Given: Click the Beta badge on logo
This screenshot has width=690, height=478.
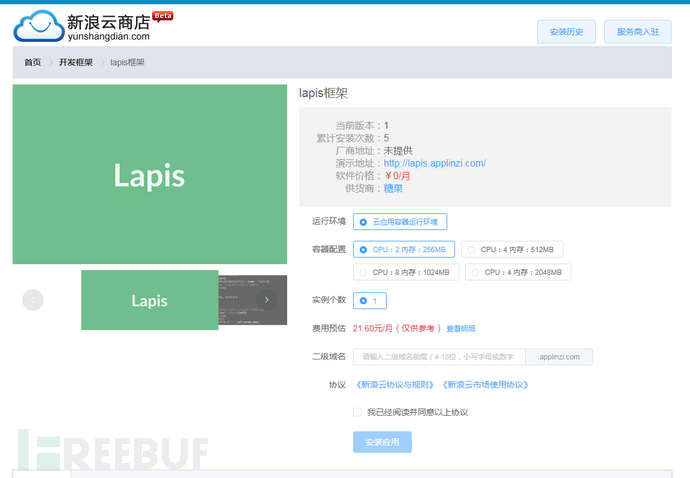Looking at the screenshot, I should pyautogui.click(x=163, y=16).
